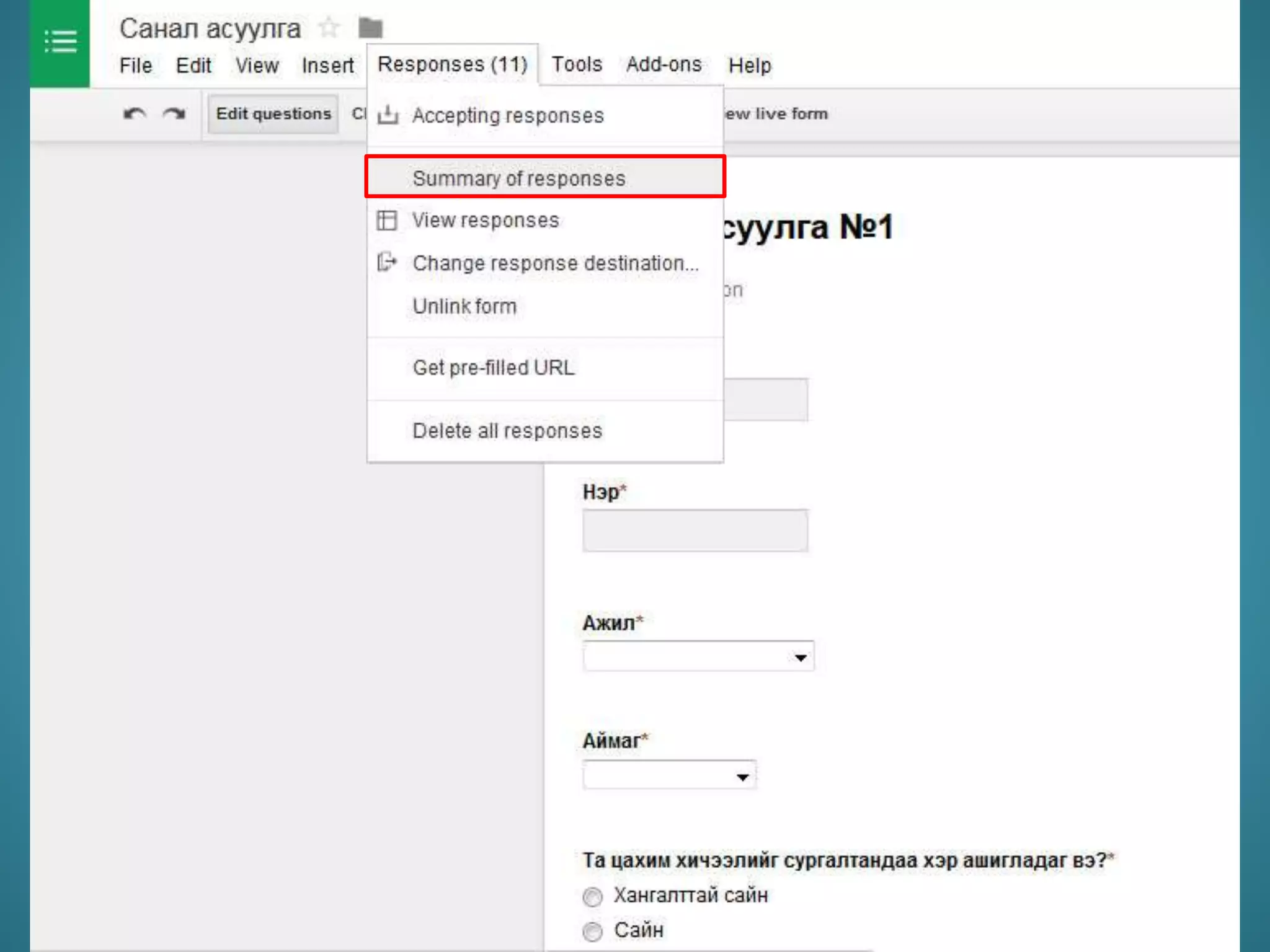The height and width of the screenshot is (952, 1270).
Task: Click the View responses spreadsheet icon
Action: [x=387, y=220]
